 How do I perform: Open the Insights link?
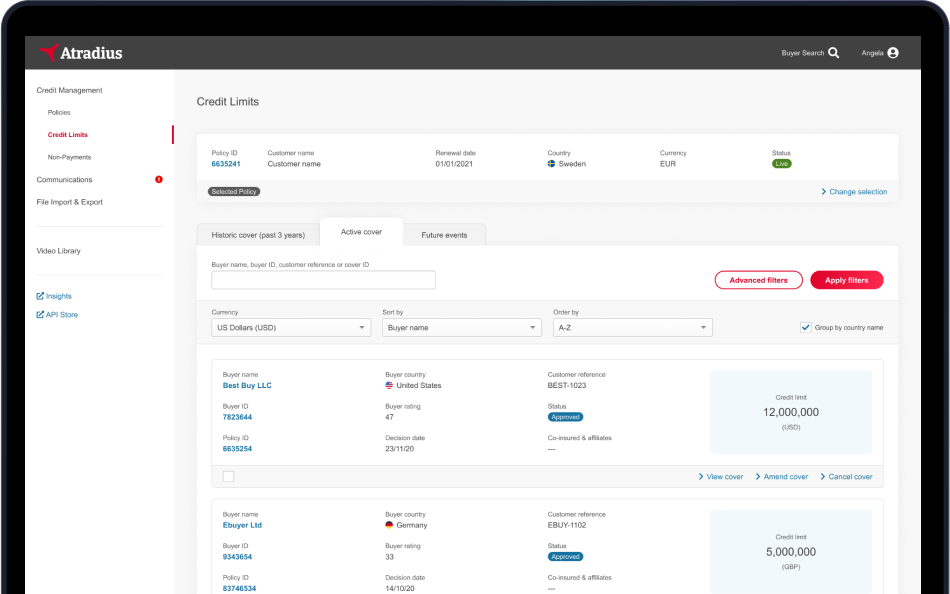[x=59, y=296]
